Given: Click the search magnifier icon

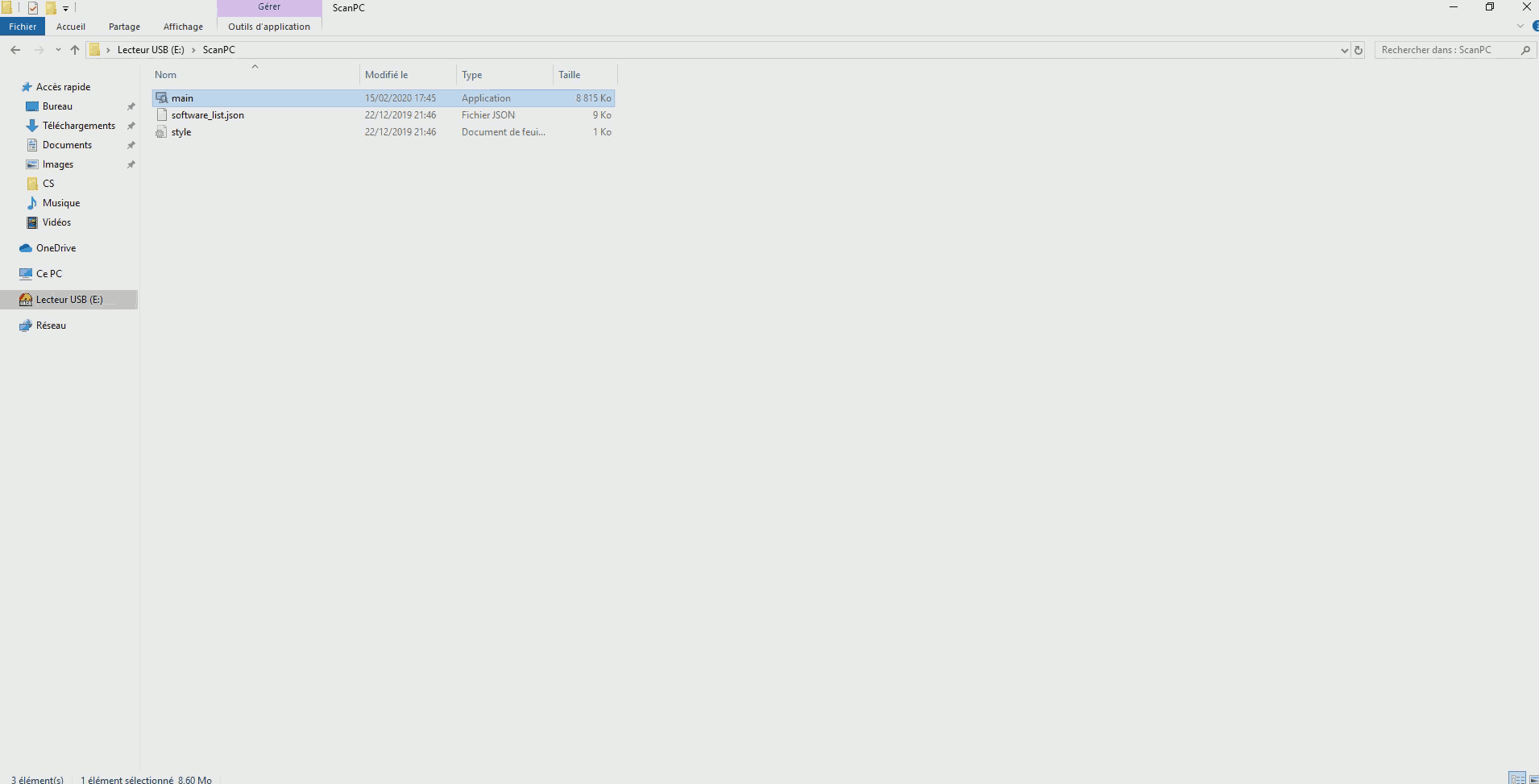Looking at the screenshot, I should click(1525, 50).
